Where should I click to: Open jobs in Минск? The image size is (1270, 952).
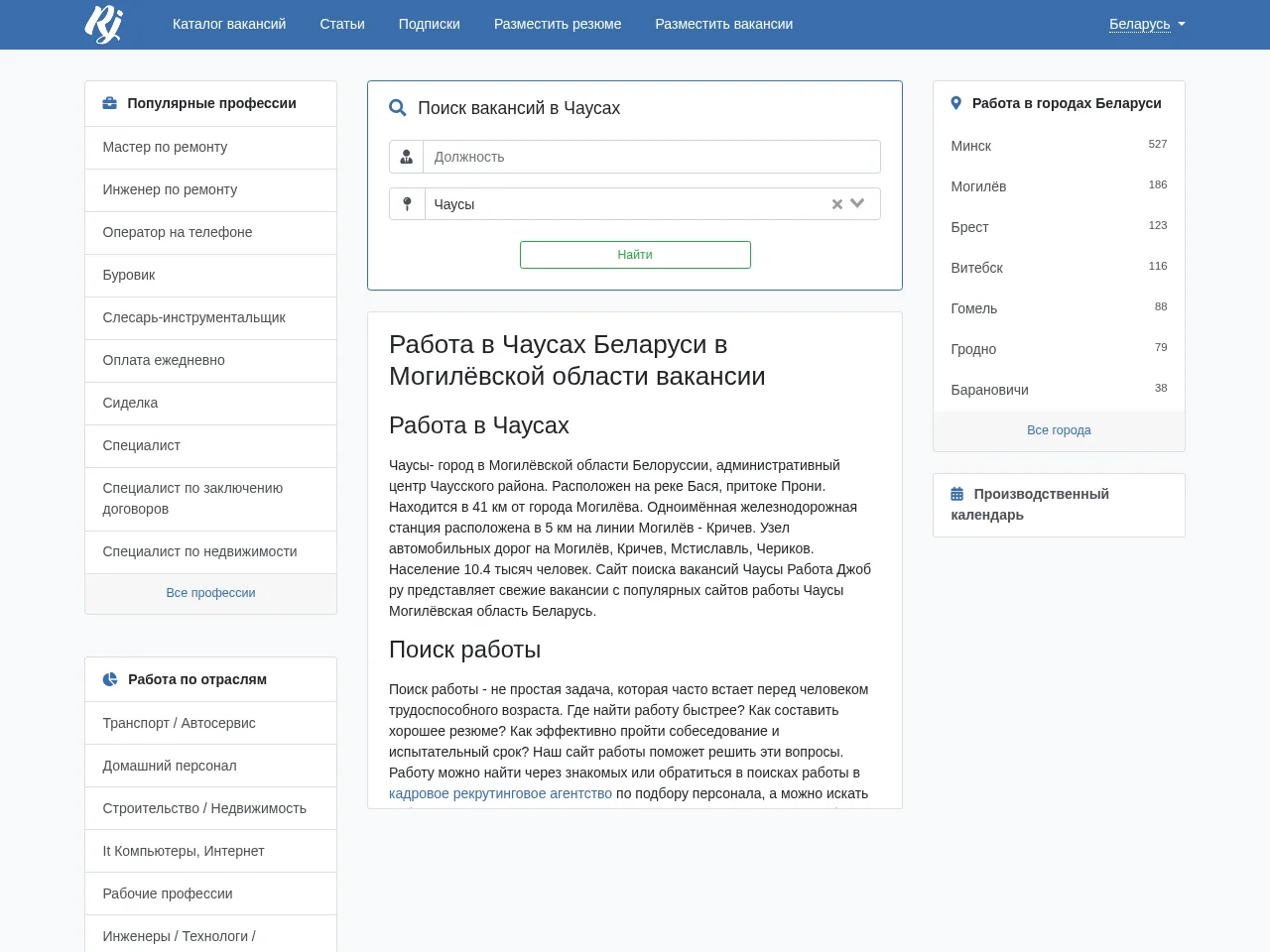tap(970, 146)
